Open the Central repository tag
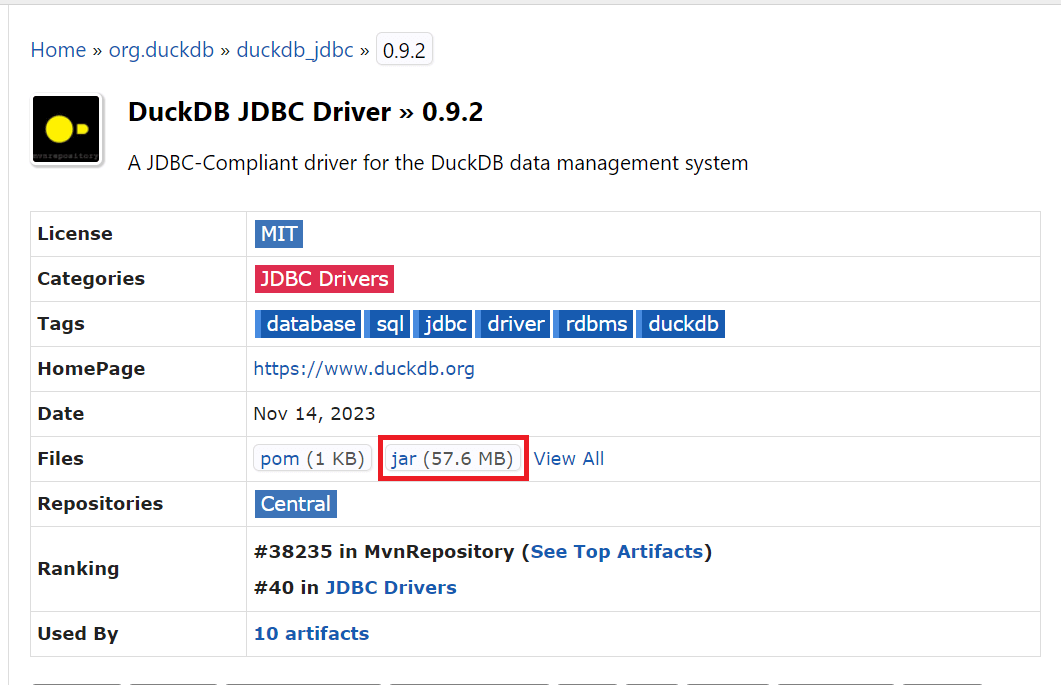The height and width of the screenshot is (685, 1061). coord(296,504)
